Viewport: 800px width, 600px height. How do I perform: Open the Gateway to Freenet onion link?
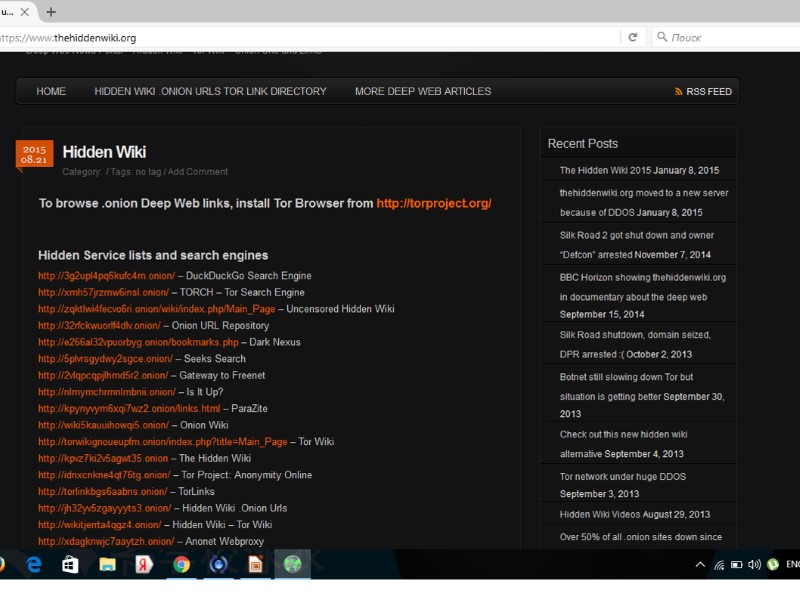point(103,376)
